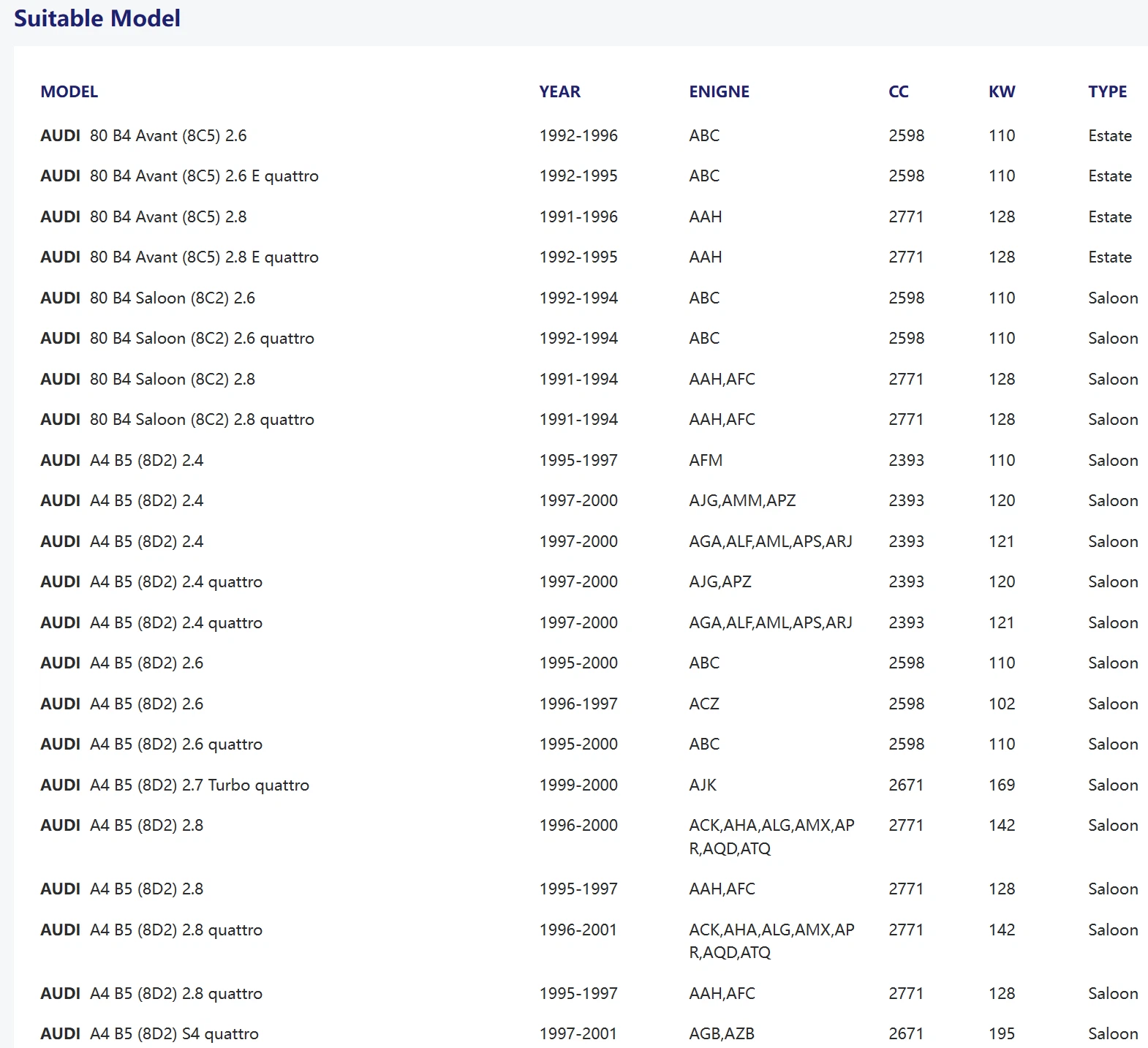Click the CC column header
Image resolution: width=1148 pixels, height=1048 pixels.
coord(899,92)
